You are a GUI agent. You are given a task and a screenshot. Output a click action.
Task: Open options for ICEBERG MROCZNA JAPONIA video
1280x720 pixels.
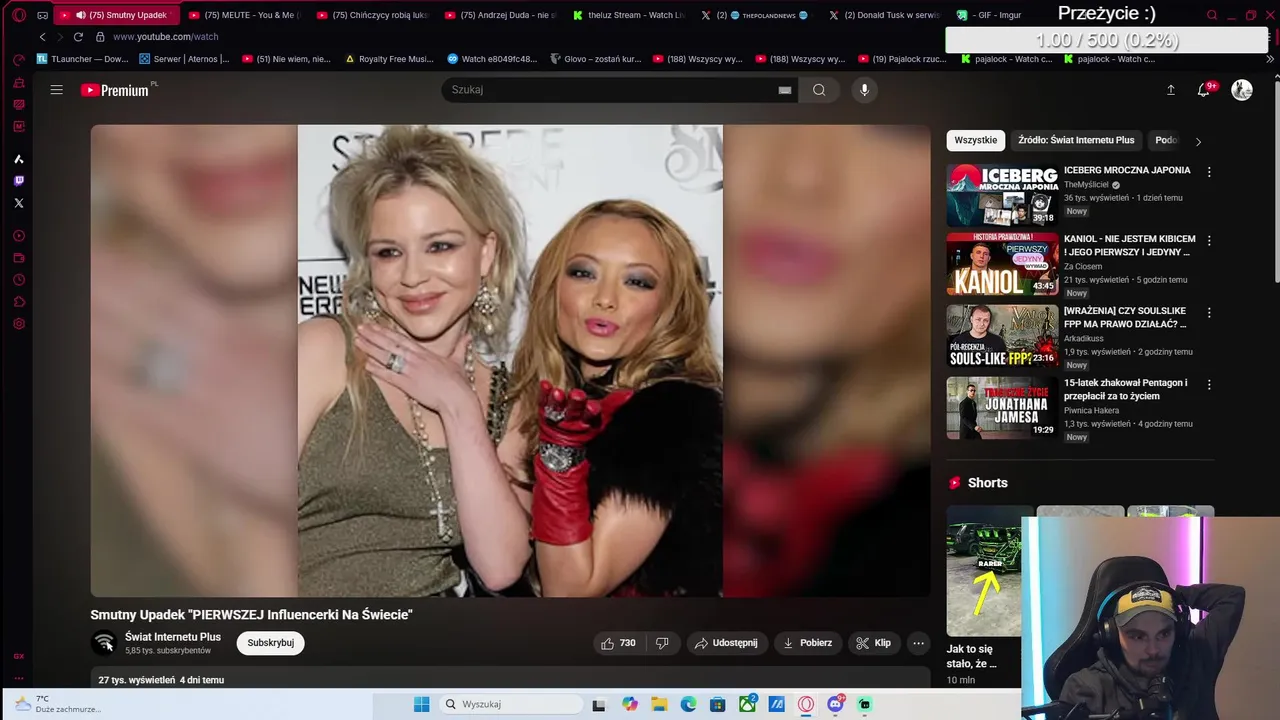pyautogui.click(x=1209, y=172)
